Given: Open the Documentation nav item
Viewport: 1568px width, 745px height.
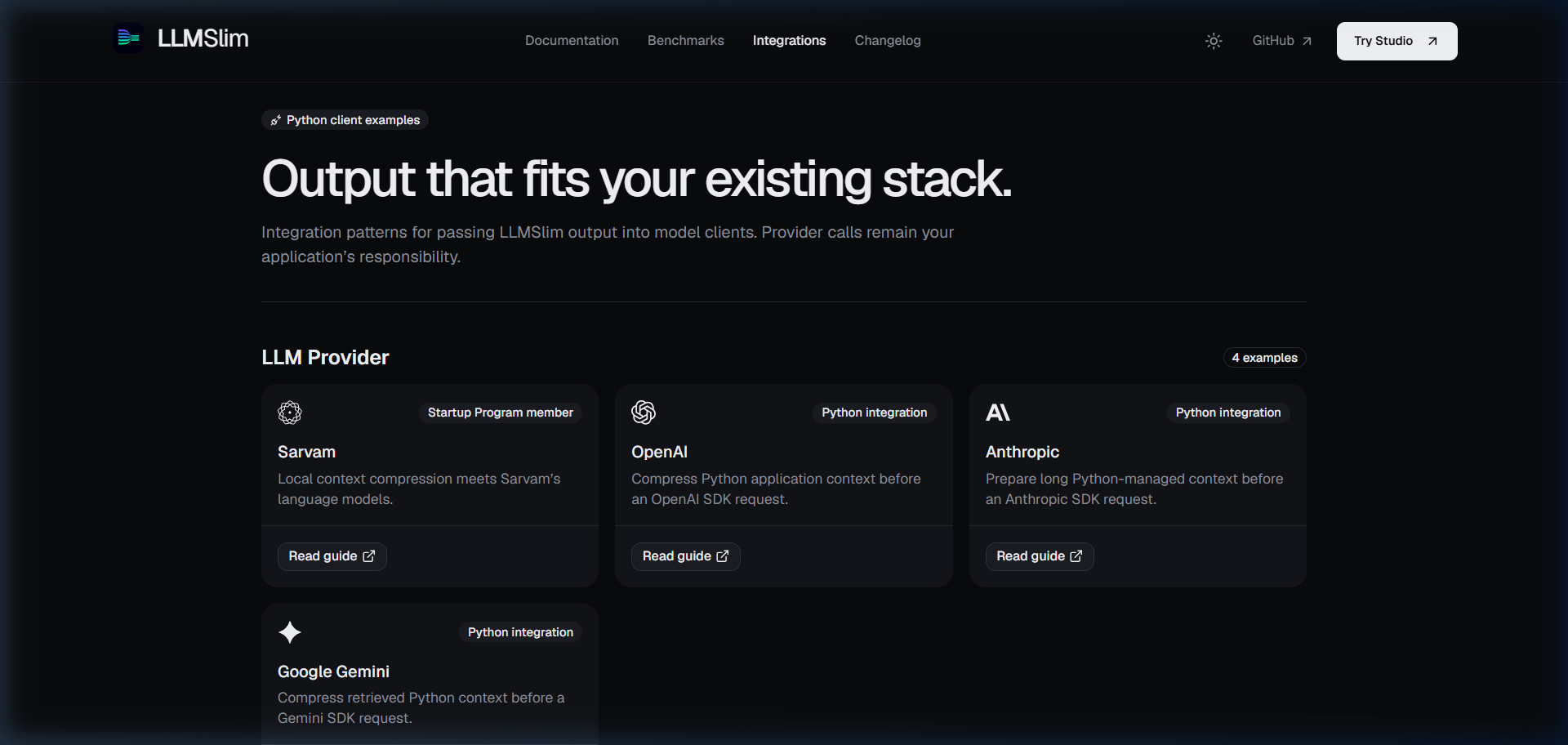Looking at the screenshot, I should point(572,41).
